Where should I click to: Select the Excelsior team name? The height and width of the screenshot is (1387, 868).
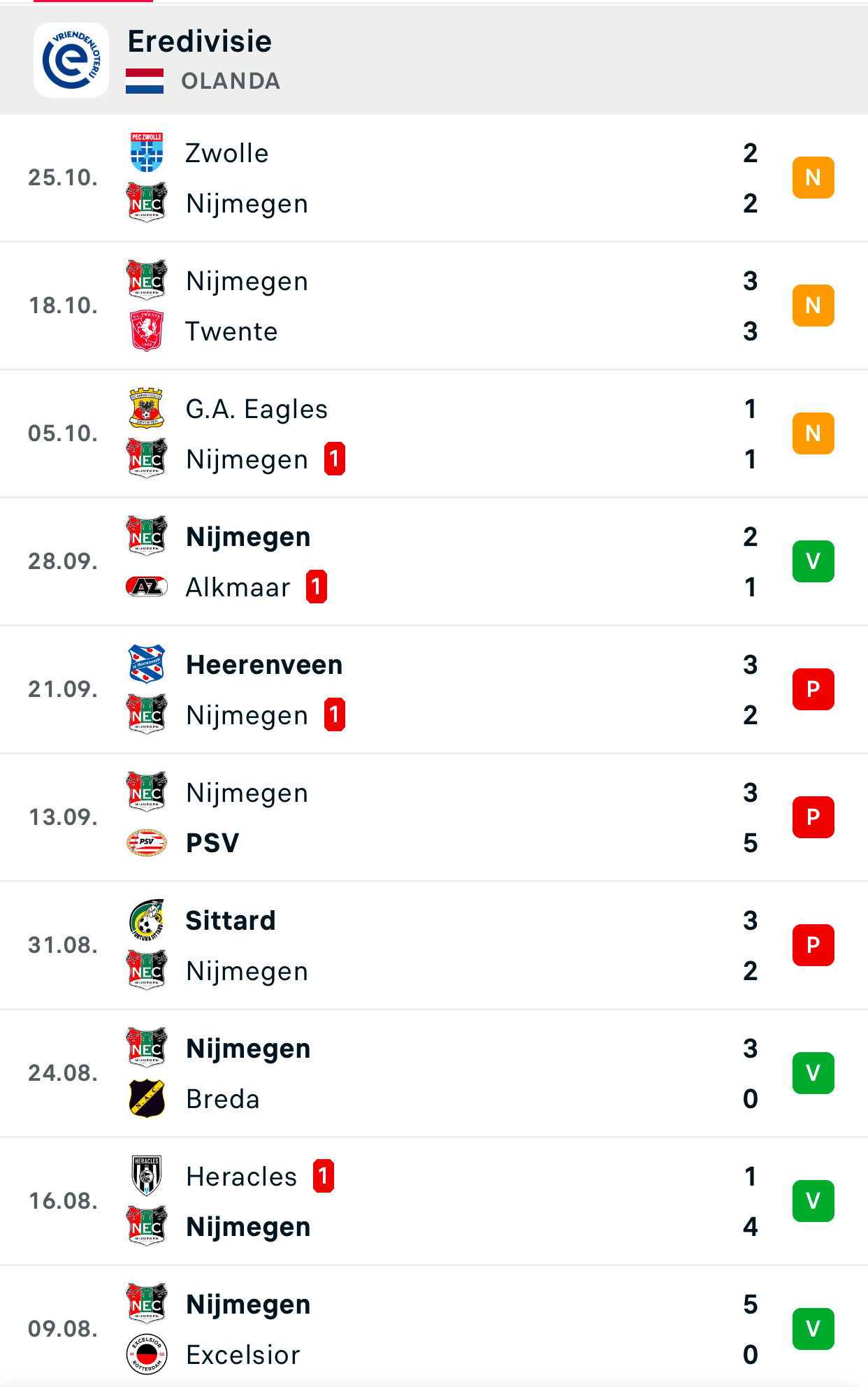pos(243,1355)
